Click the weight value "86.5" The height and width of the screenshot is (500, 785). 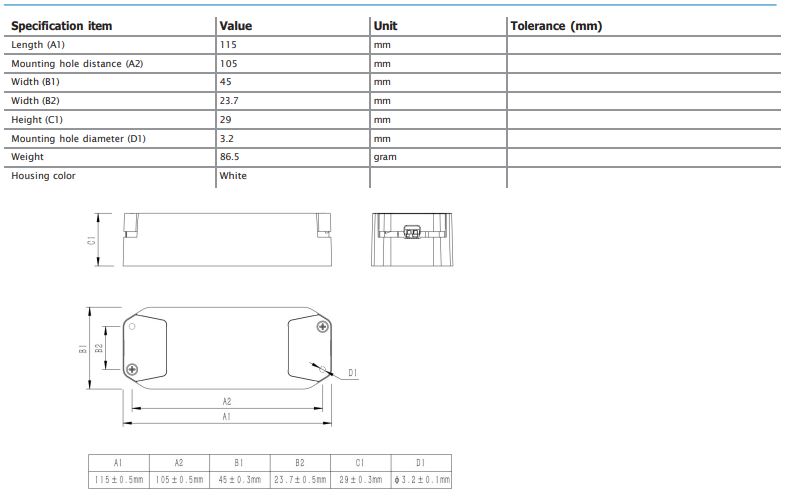point(230,157)
